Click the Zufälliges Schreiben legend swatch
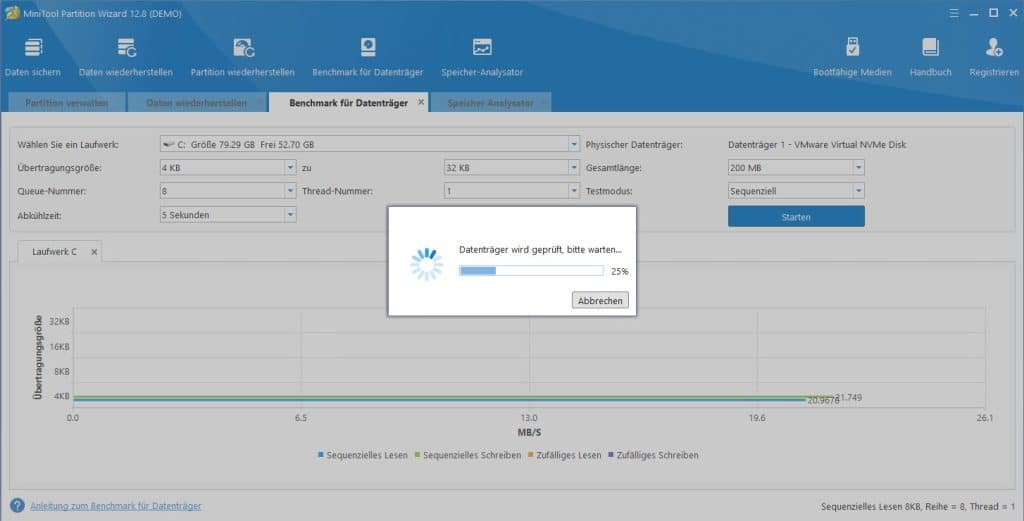This screenshot has width=1024, height=521. [x=611, y=454]
